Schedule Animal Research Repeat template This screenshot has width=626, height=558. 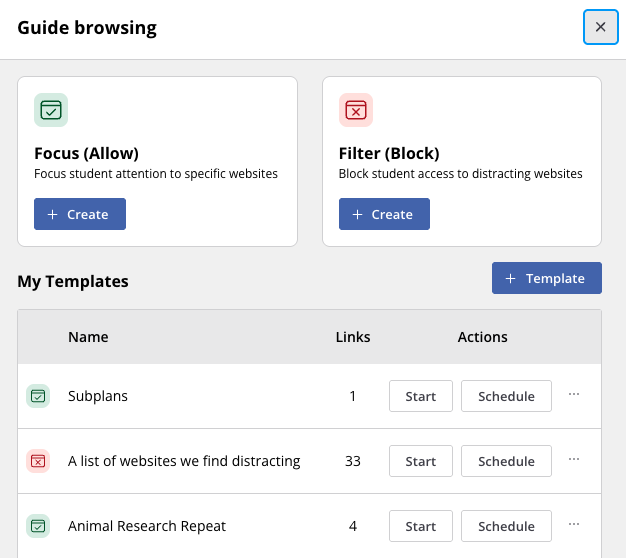point(506,526)
